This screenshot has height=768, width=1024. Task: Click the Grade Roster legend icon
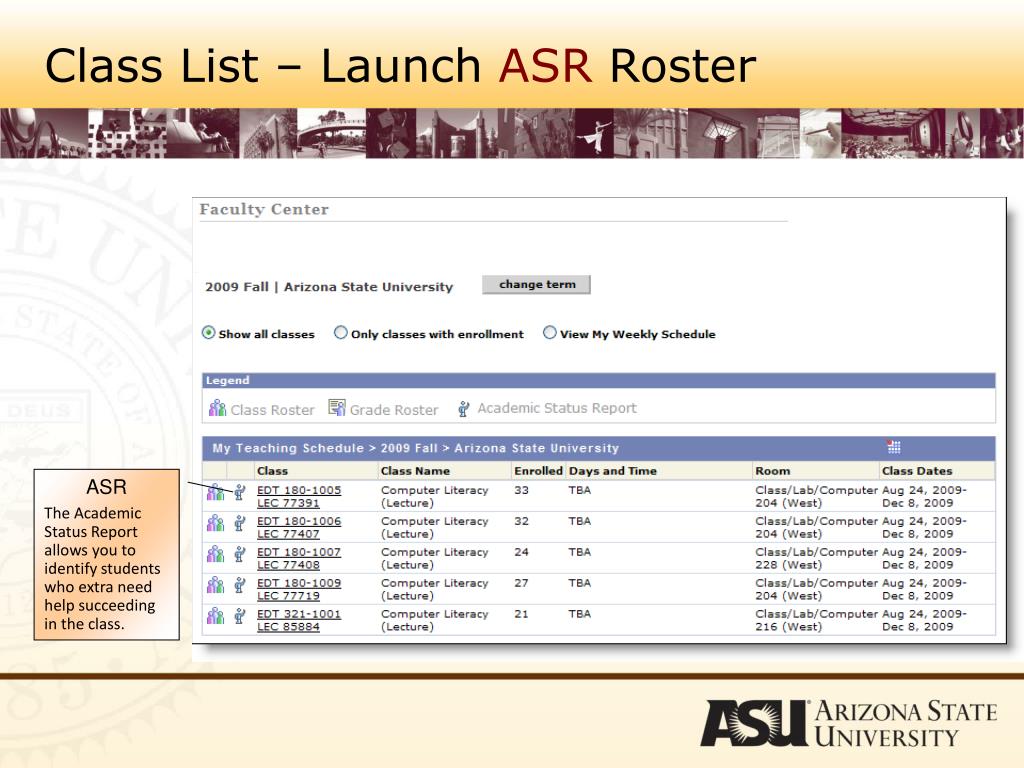coord(337,408)
